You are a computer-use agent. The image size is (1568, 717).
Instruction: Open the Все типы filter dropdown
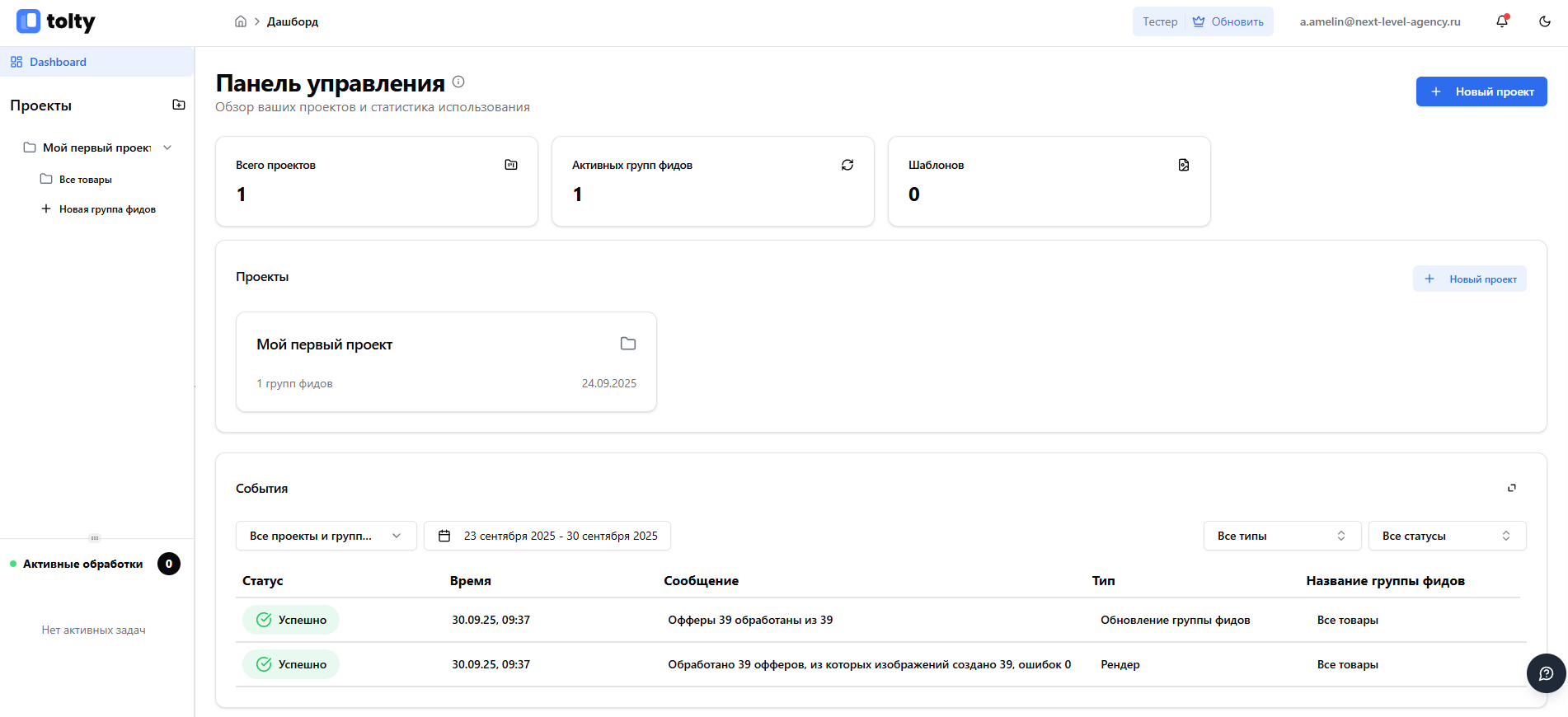pyautogui.click(x=1282, y=536)
